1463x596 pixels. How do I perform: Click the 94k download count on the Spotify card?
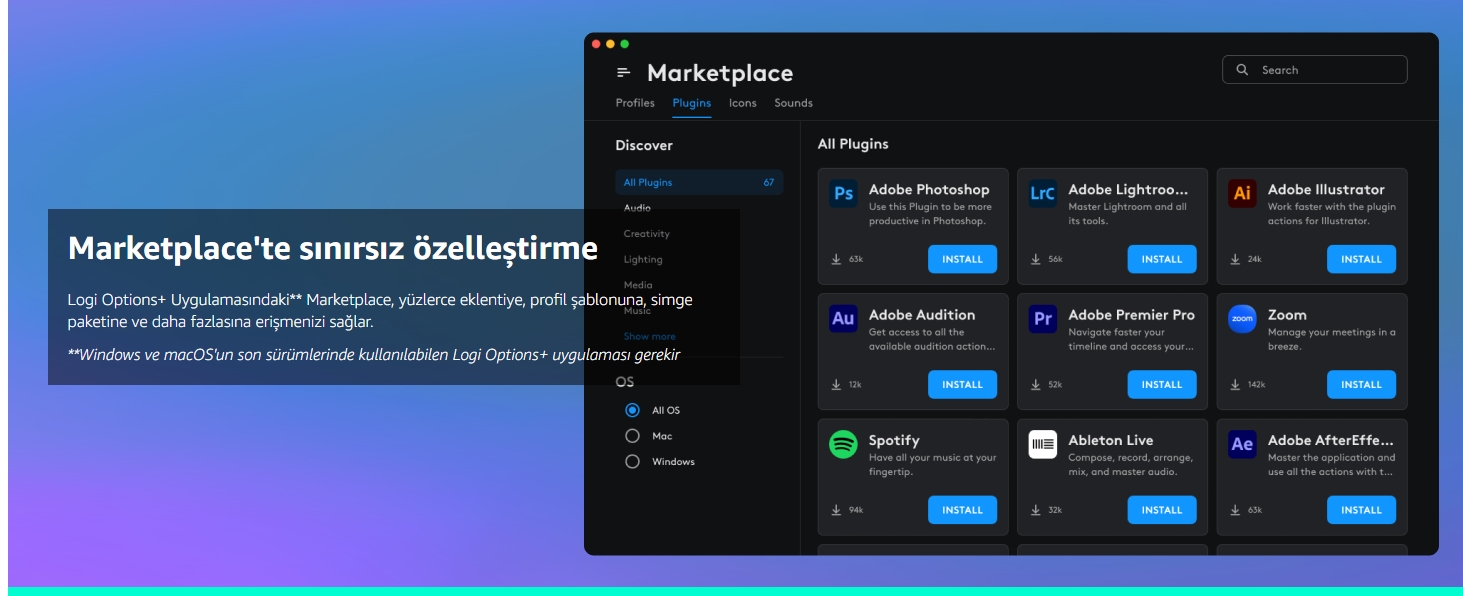[856, 510]
